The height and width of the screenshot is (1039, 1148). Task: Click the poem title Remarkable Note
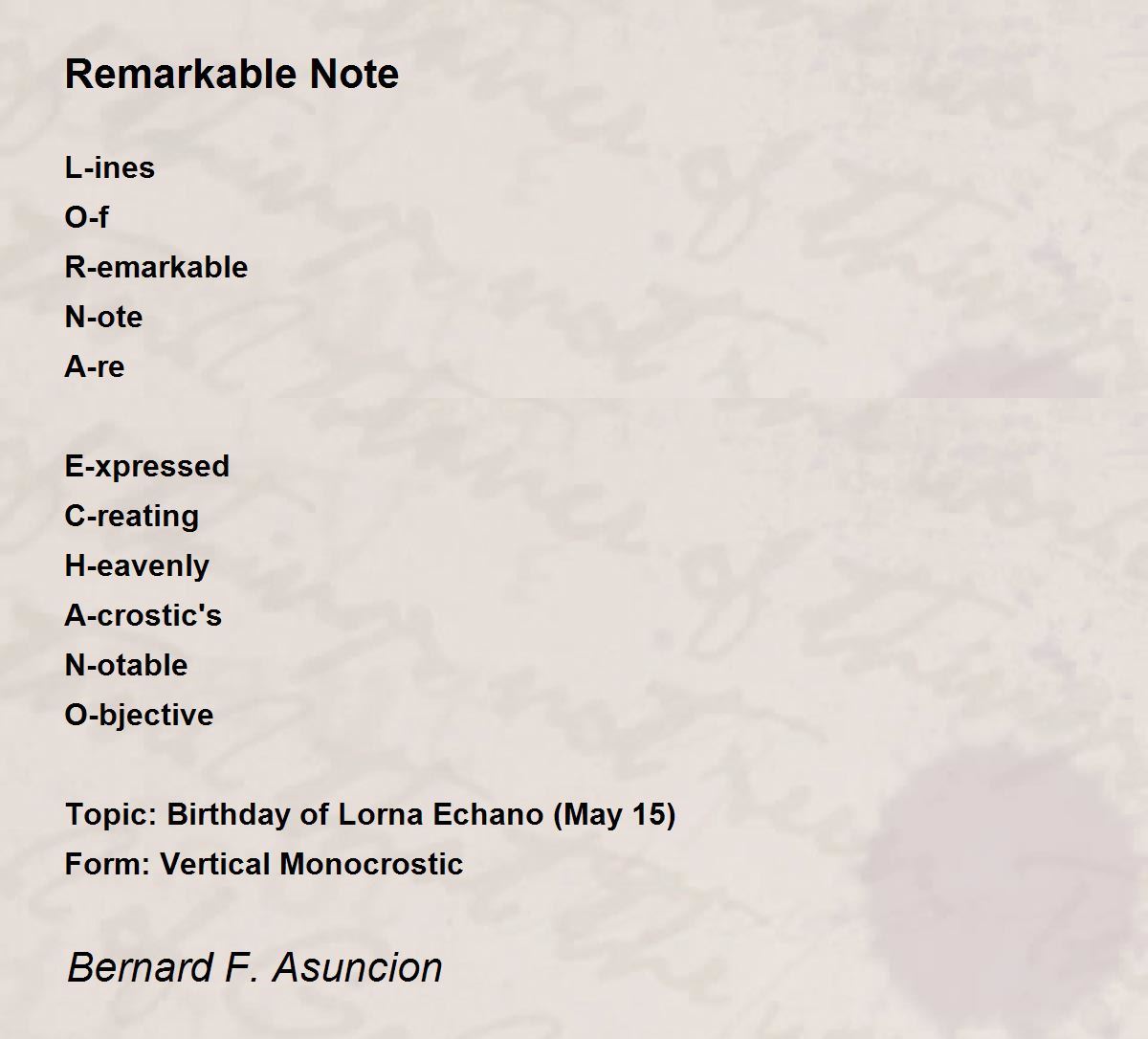[x=232, y=75]
